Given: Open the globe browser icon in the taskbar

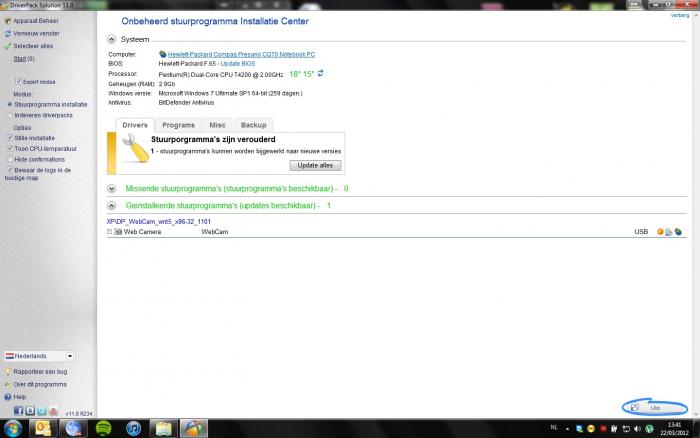Looking at the screenshot, I should click(x=74, y=429).
